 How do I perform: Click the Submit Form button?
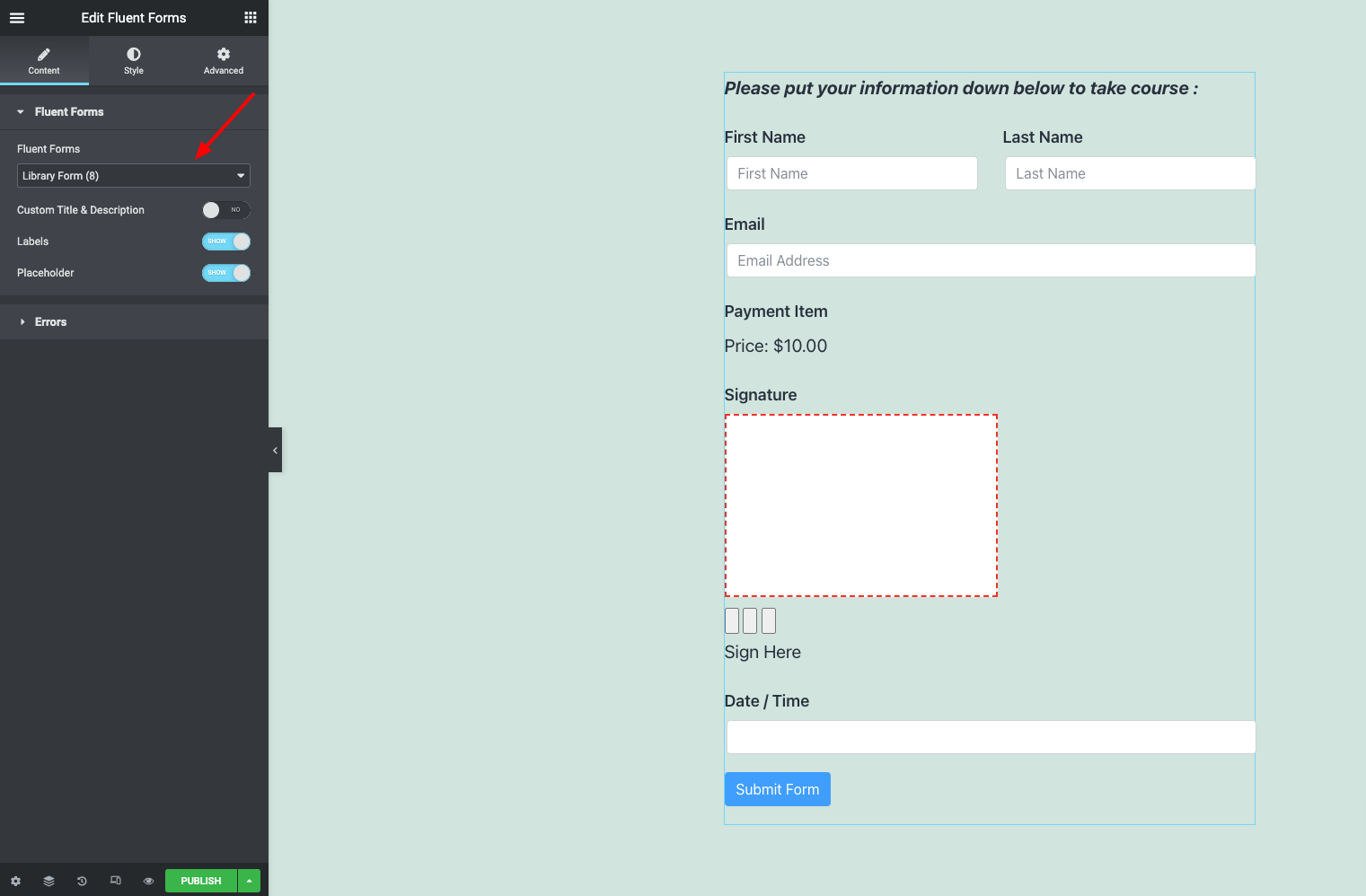(x=777, y=789)
